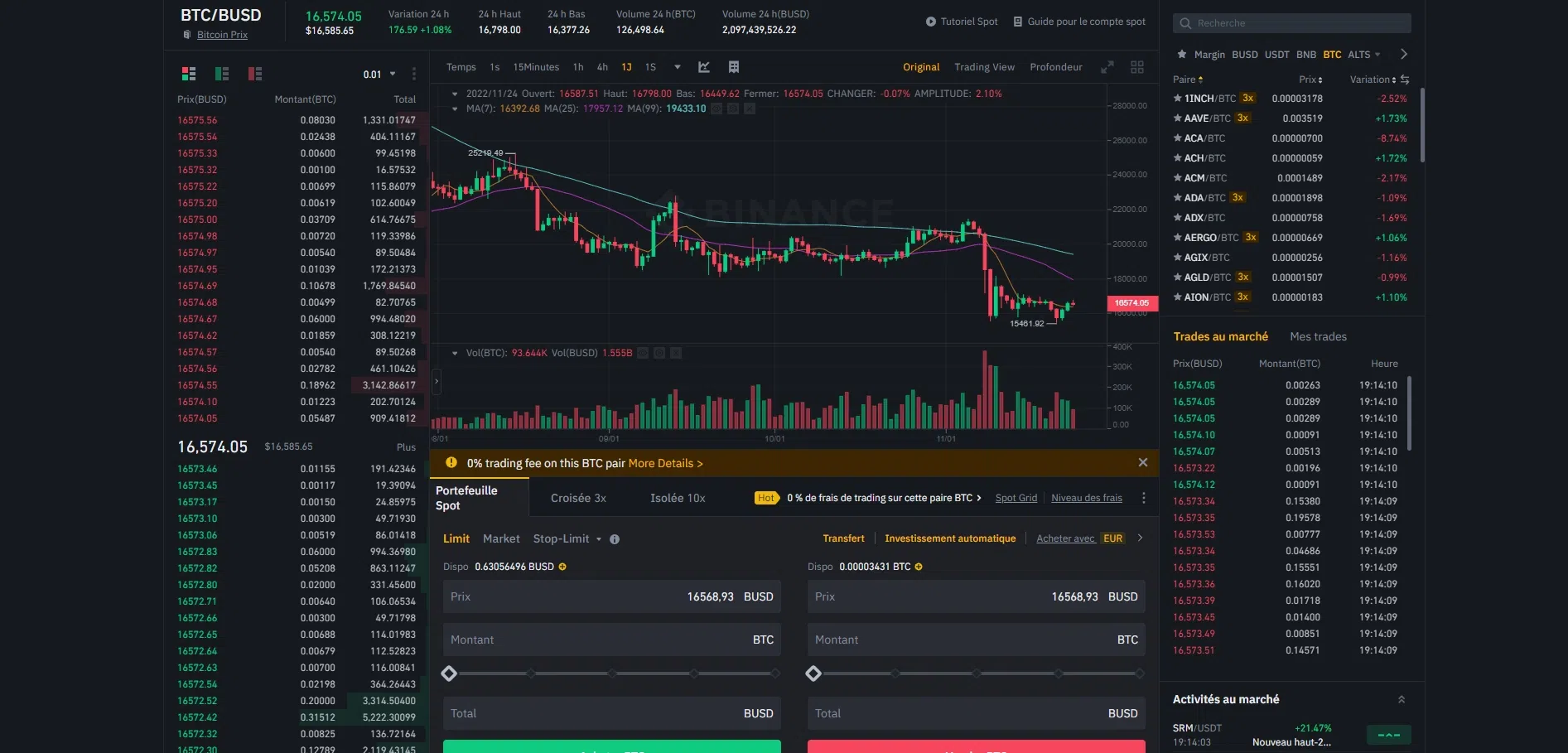The width and height of the screenshot is (1568, 753).
Task: Toggle MA indicator visibility eye
Action: [x=716, y=109]
